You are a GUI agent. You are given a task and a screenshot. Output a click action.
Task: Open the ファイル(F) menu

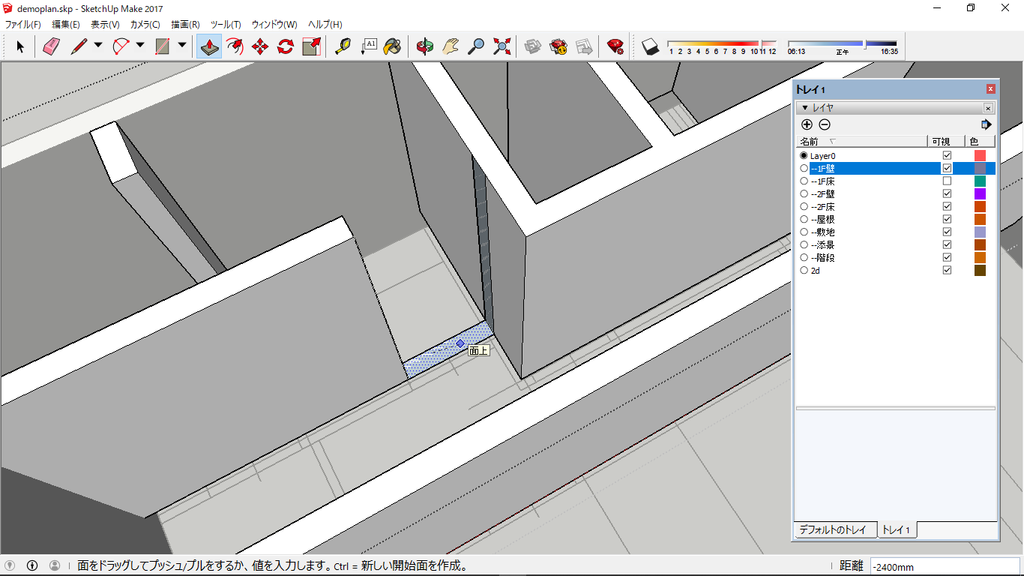point(23,24)
